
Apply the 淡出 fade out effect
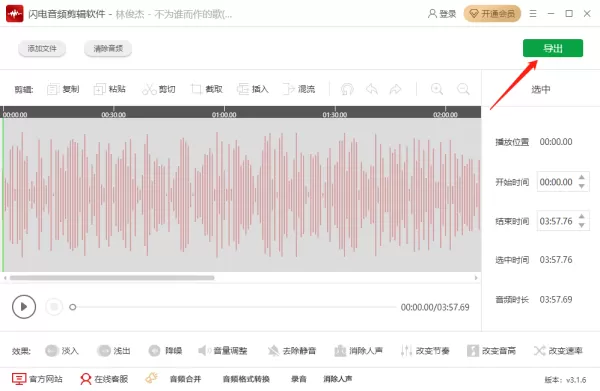click(x=114, y=350)
